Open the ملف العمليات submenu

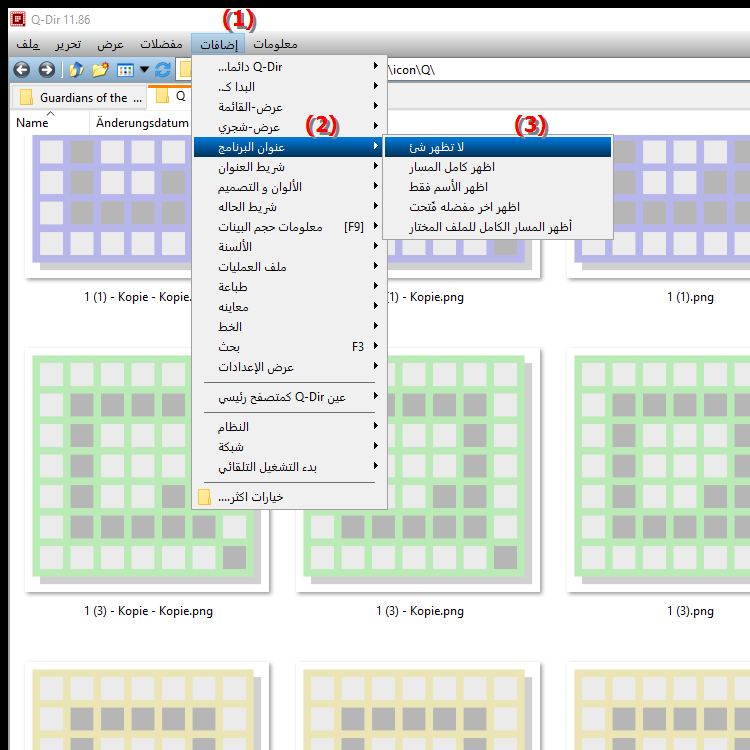pyautogui.click(x=288, y=267)
